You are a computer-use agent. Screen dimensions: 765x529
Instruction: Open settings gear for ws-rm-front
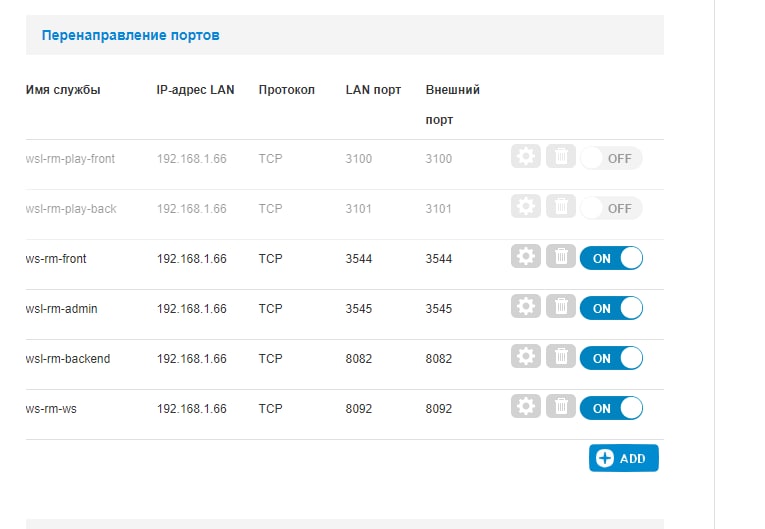coord(525,256)
